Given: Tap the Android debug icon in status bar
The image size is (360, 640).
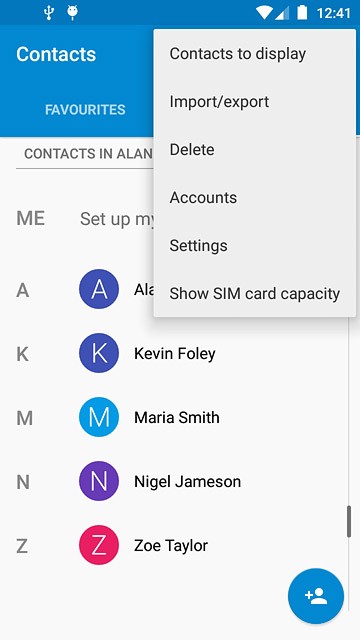Looking at the screenshot, I should (x=73, y=13).
